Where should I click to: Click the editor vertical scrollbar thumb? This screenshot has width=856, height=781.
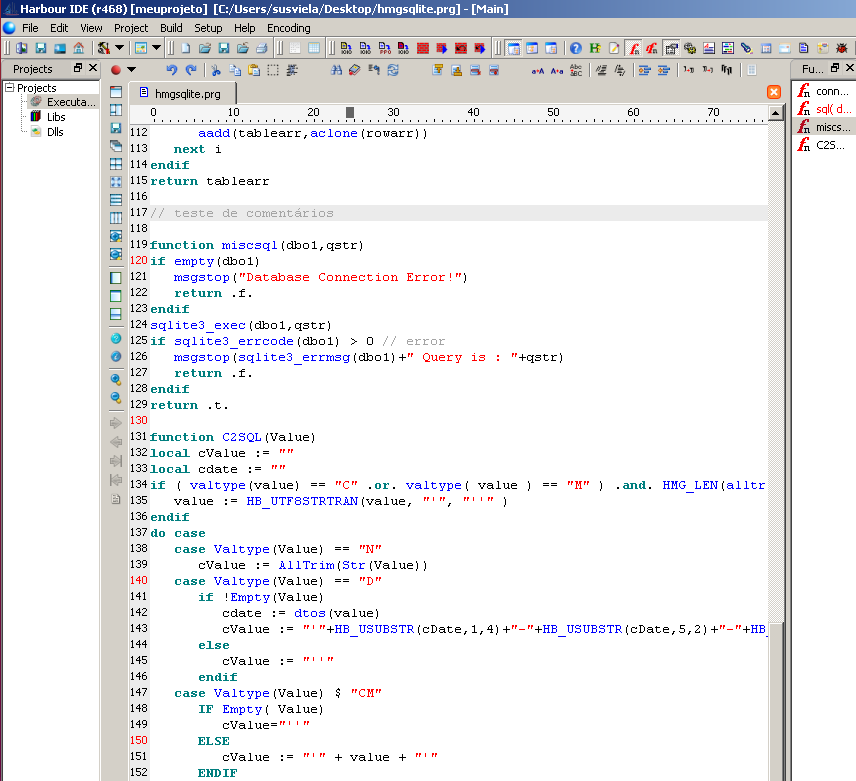click(775, 700)
